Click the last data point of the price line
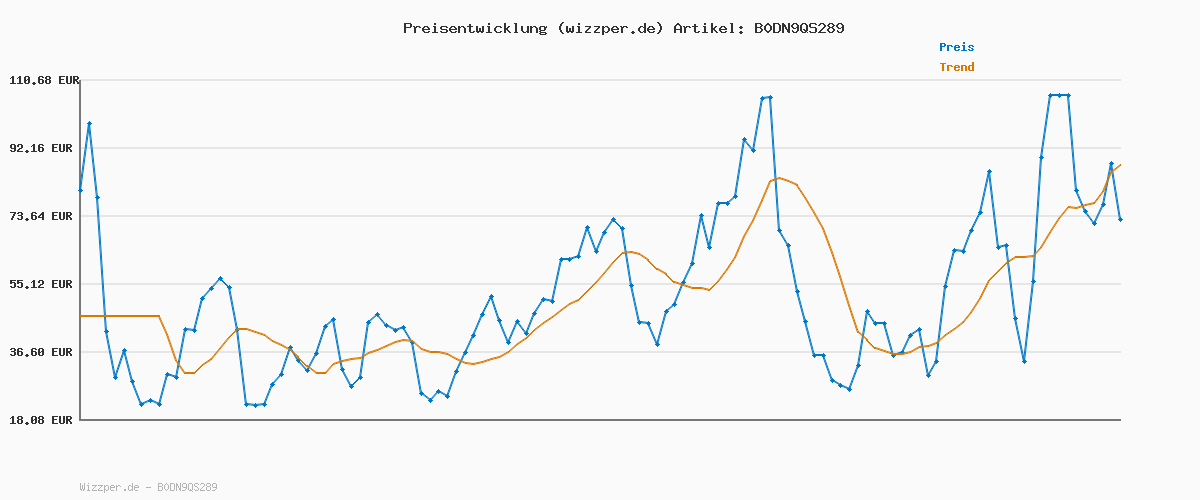 1120,219
